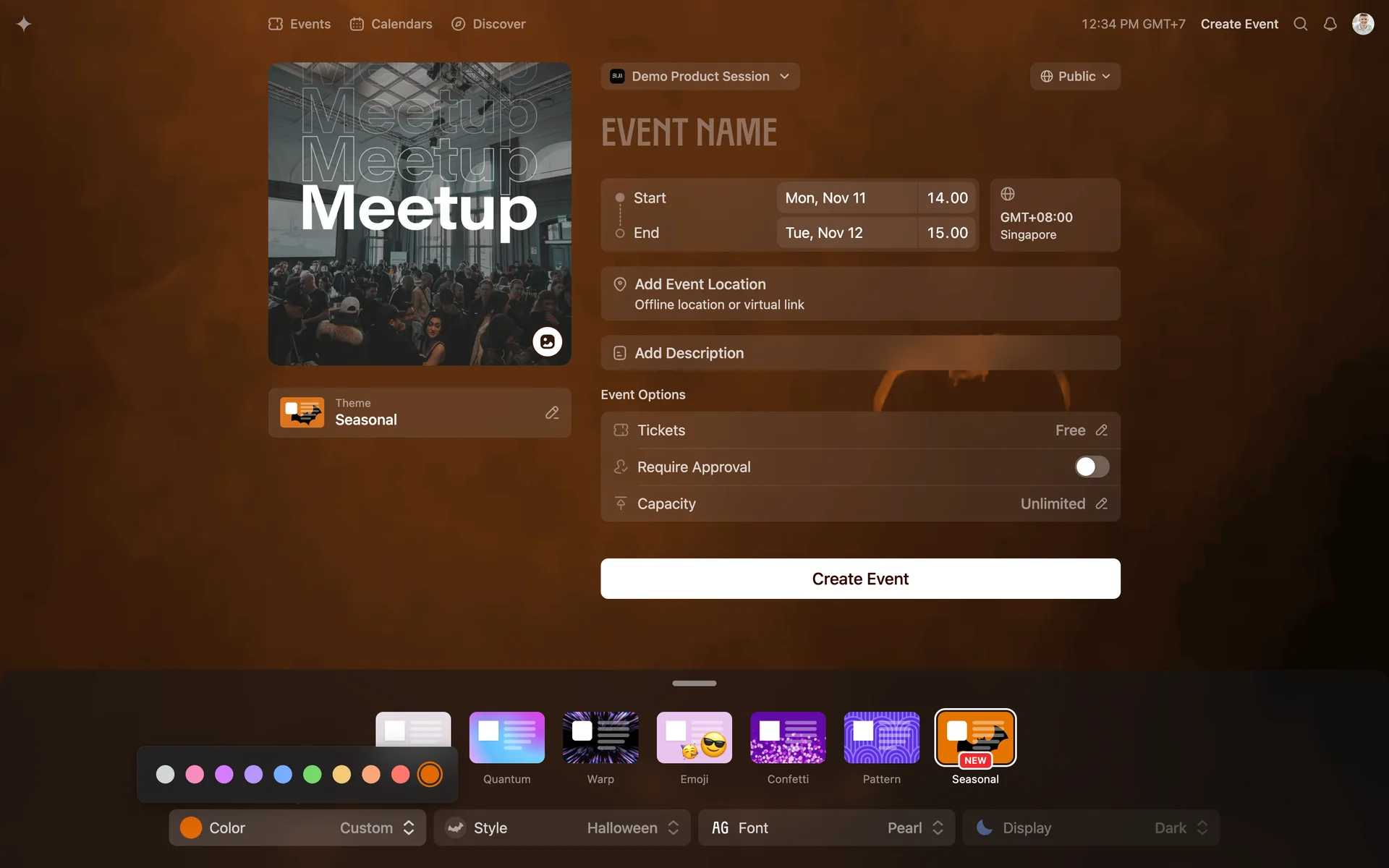Pick the green color swatch

[x=312, y=775]
